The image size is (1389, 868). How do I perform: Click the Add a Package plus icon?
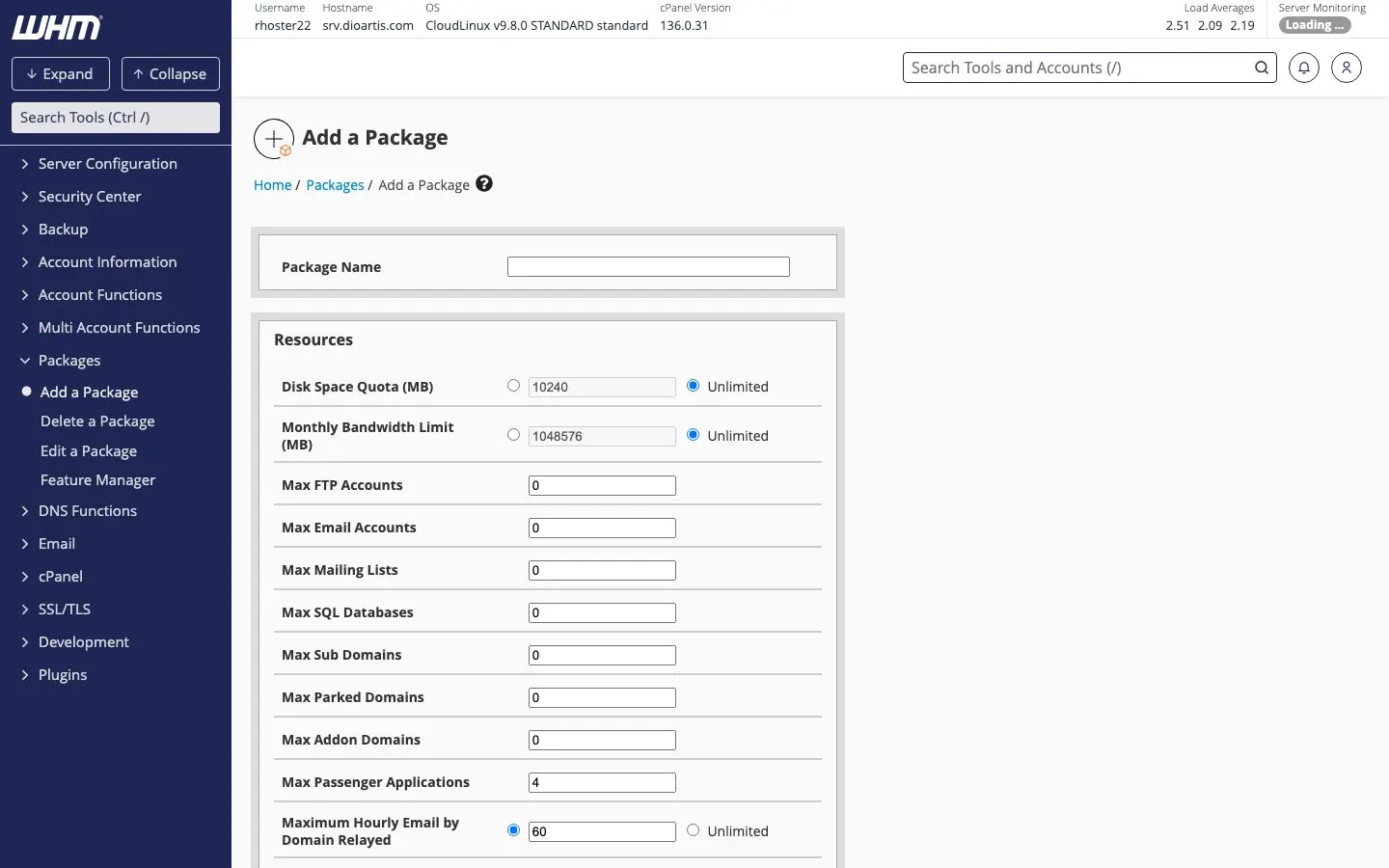click(274, 139)
